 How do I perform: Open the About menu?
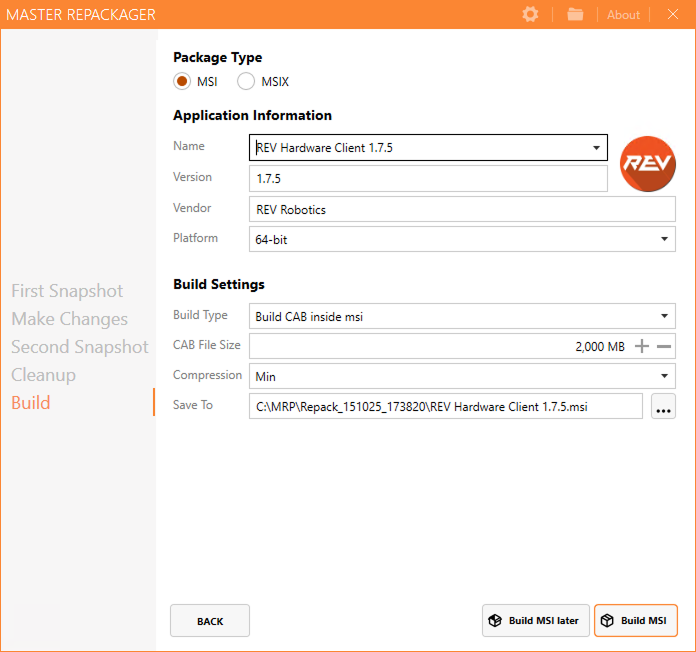pyautogui.click(x=623, y=15)
